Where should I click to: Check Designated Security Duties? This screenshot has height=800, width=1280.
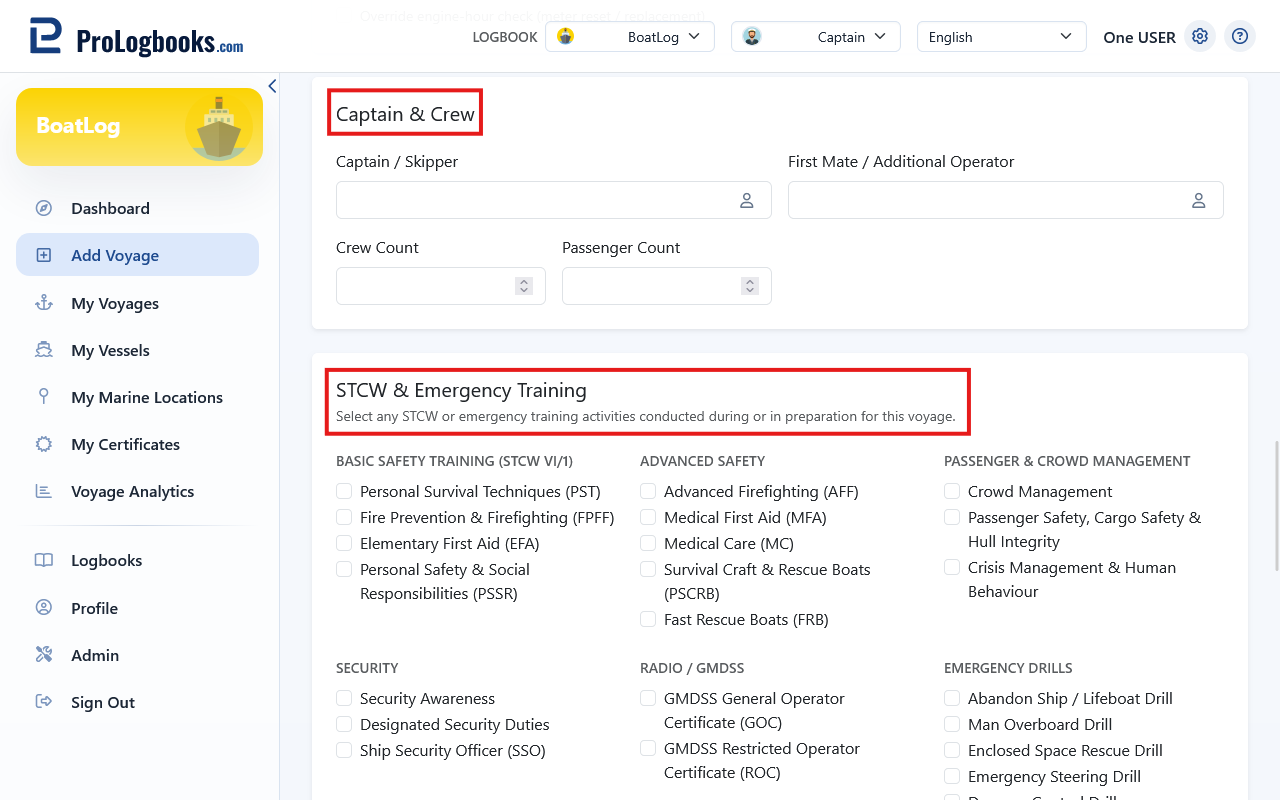tap(344, 724)
